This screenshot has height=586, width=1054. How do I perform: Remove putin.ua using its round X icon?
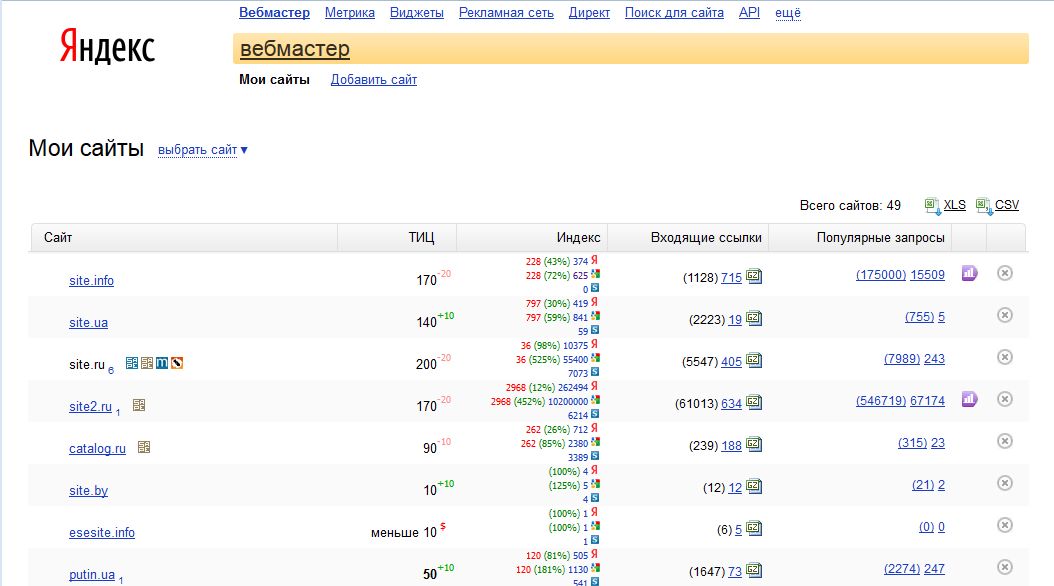(x=1005, y=567)
